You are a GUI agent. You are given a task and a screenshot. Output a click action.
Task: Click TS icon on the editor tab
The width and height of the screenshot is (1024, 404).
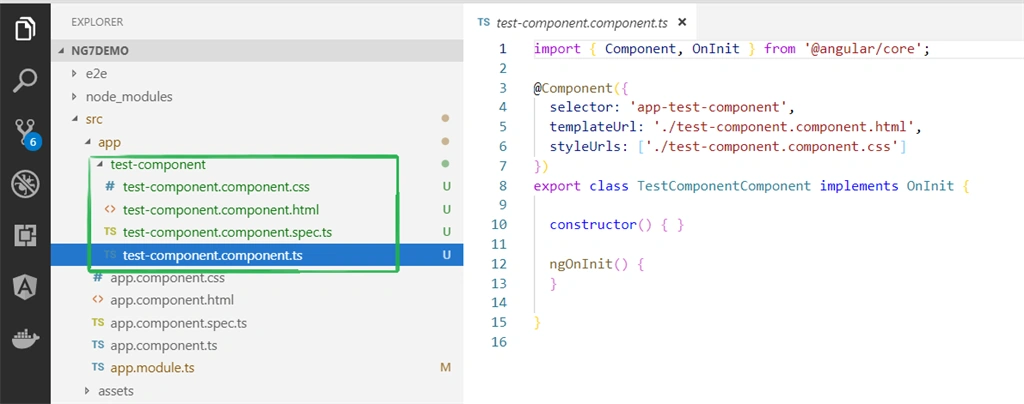(483, 22)
